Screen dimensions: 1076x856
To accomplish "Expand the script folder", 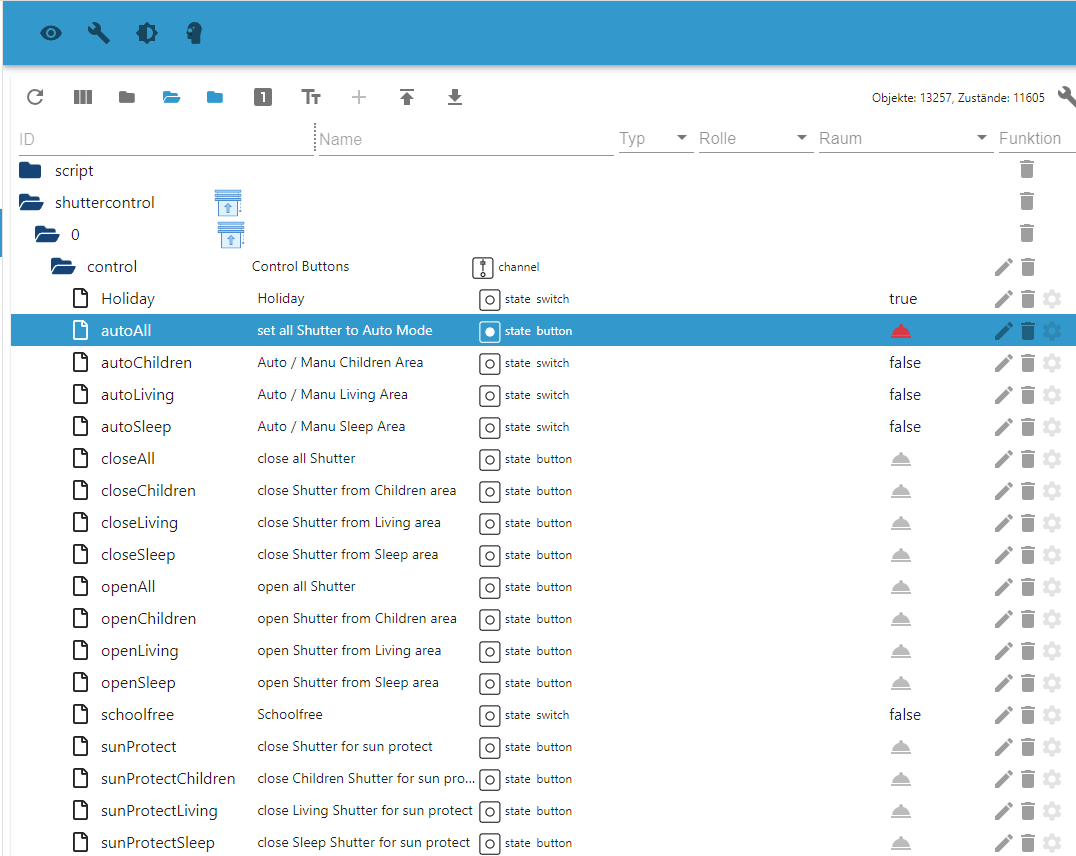I will (30, 170).
